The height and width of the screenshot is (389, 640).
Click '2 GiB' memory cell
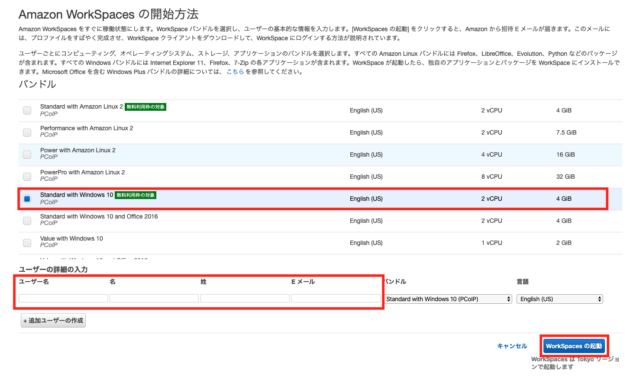[x=564, y=243]
